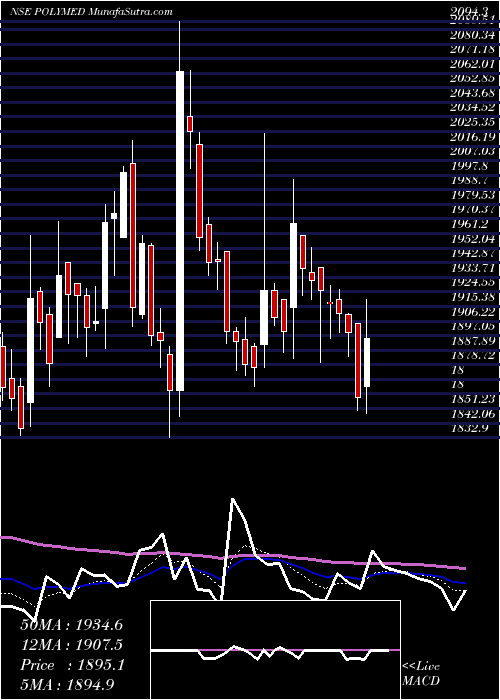Click the 2071.18 price axis label
Viewport: 500px width, 700px height.
[x=471, y=50]
